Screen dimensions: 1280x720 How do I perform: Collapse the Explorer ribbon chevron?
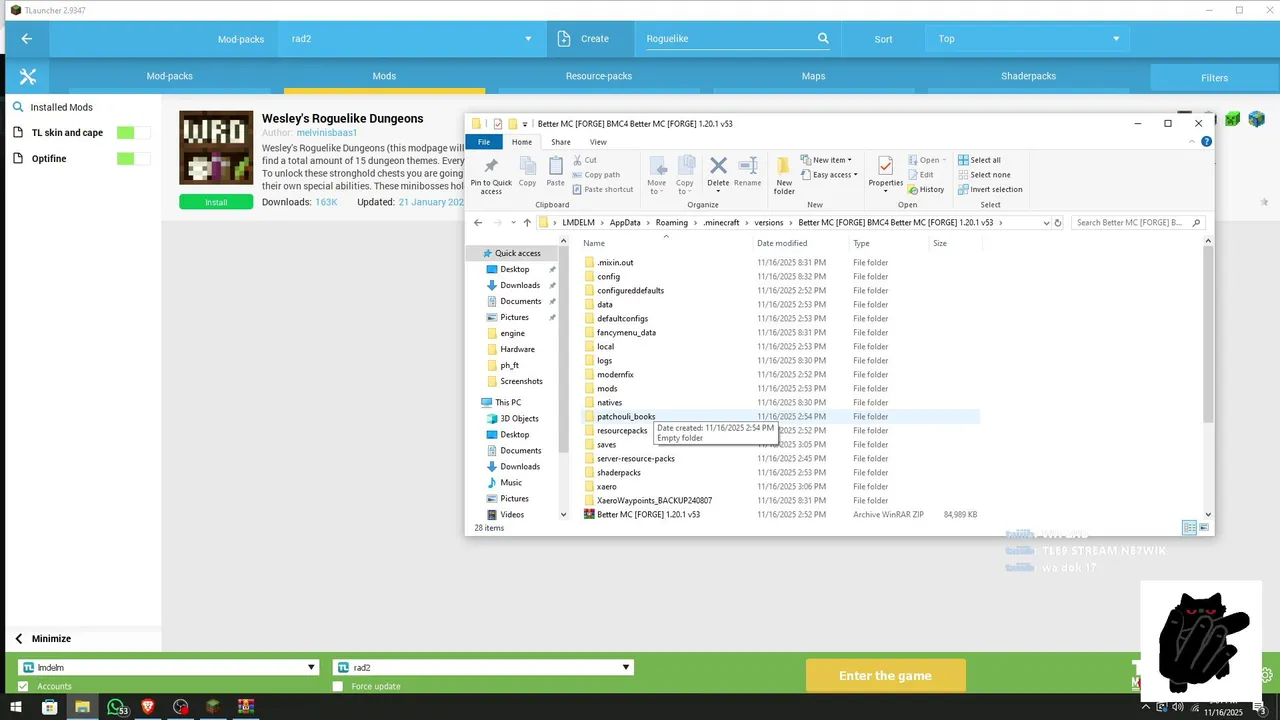click(1192, 142)
